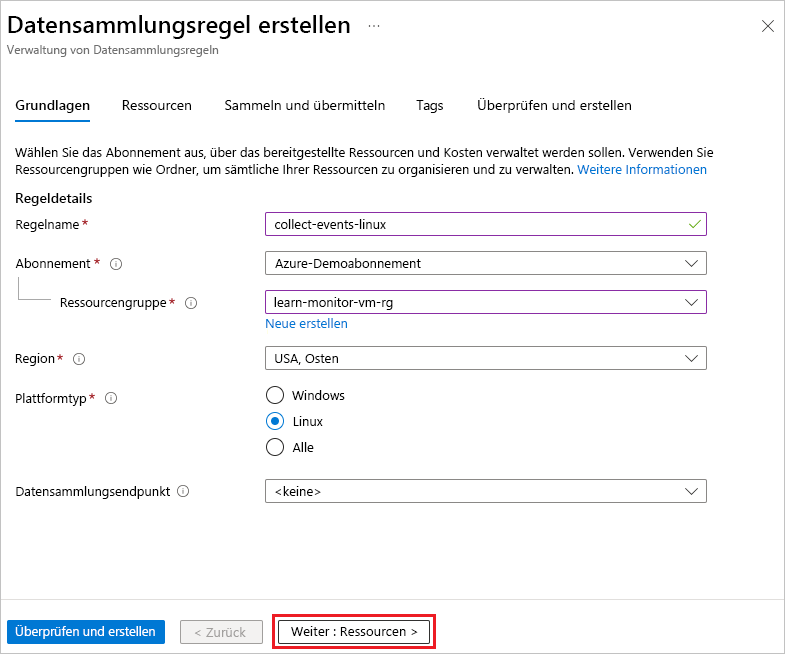The height and width of the screenshot is (654, 785).
Task: Open the Weitere Informationen link
Action: tap(642, 170)
